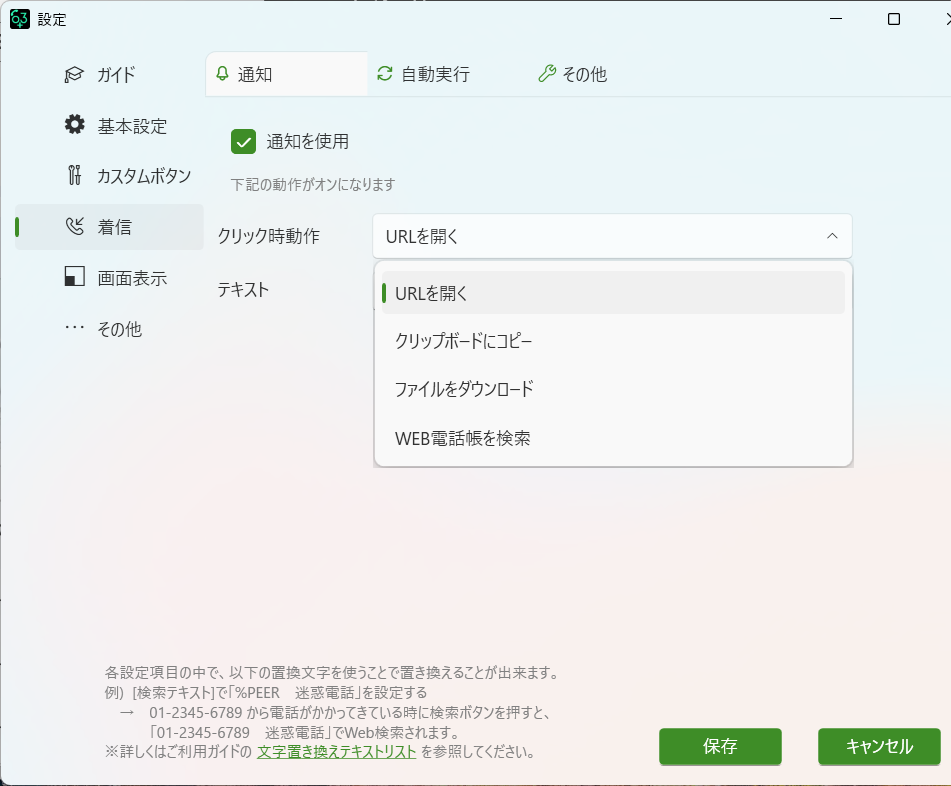This screenshot has width=951, height=786.
Task: Click the graduation cap Guide icon
Action: (74, 75)
